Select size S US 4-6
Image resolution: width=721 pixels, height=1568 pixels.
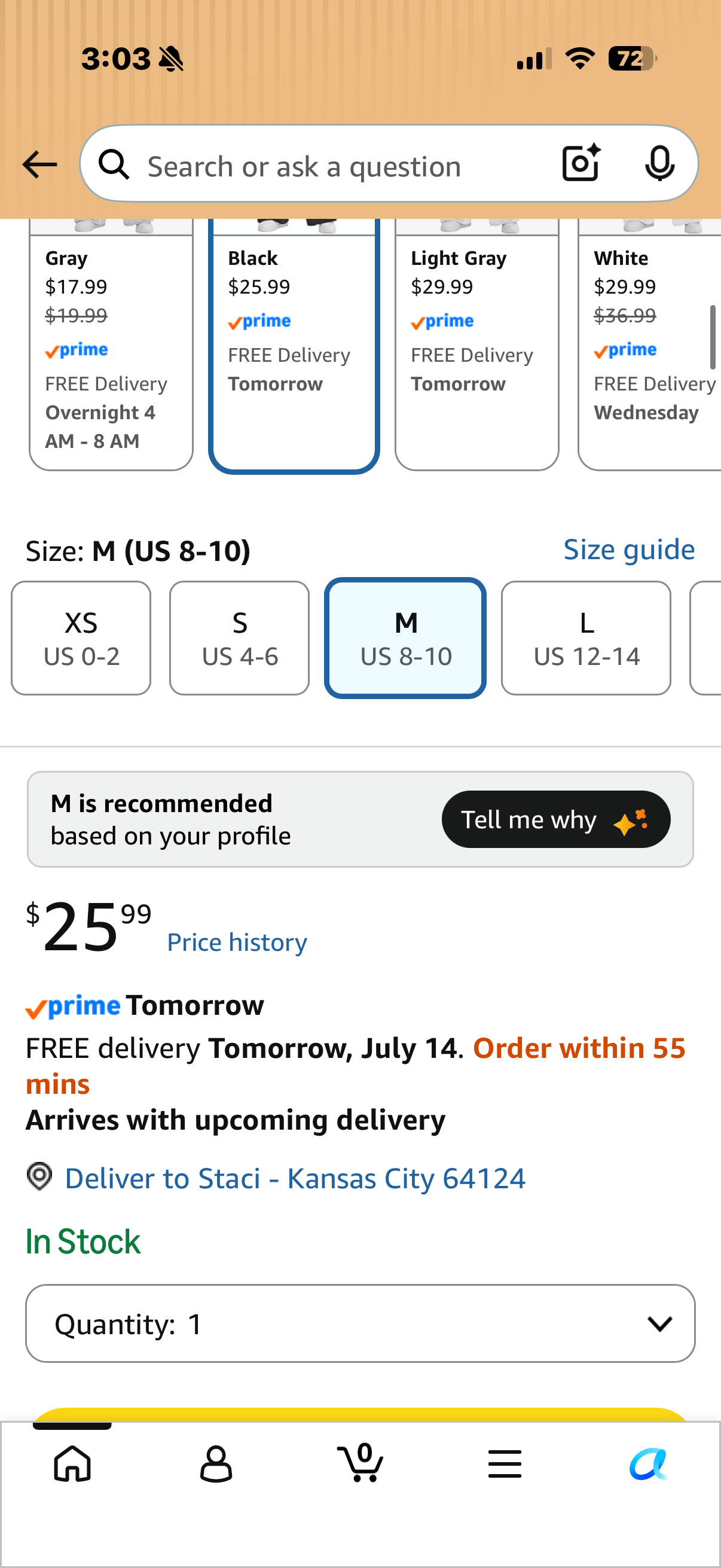(239, 638)
